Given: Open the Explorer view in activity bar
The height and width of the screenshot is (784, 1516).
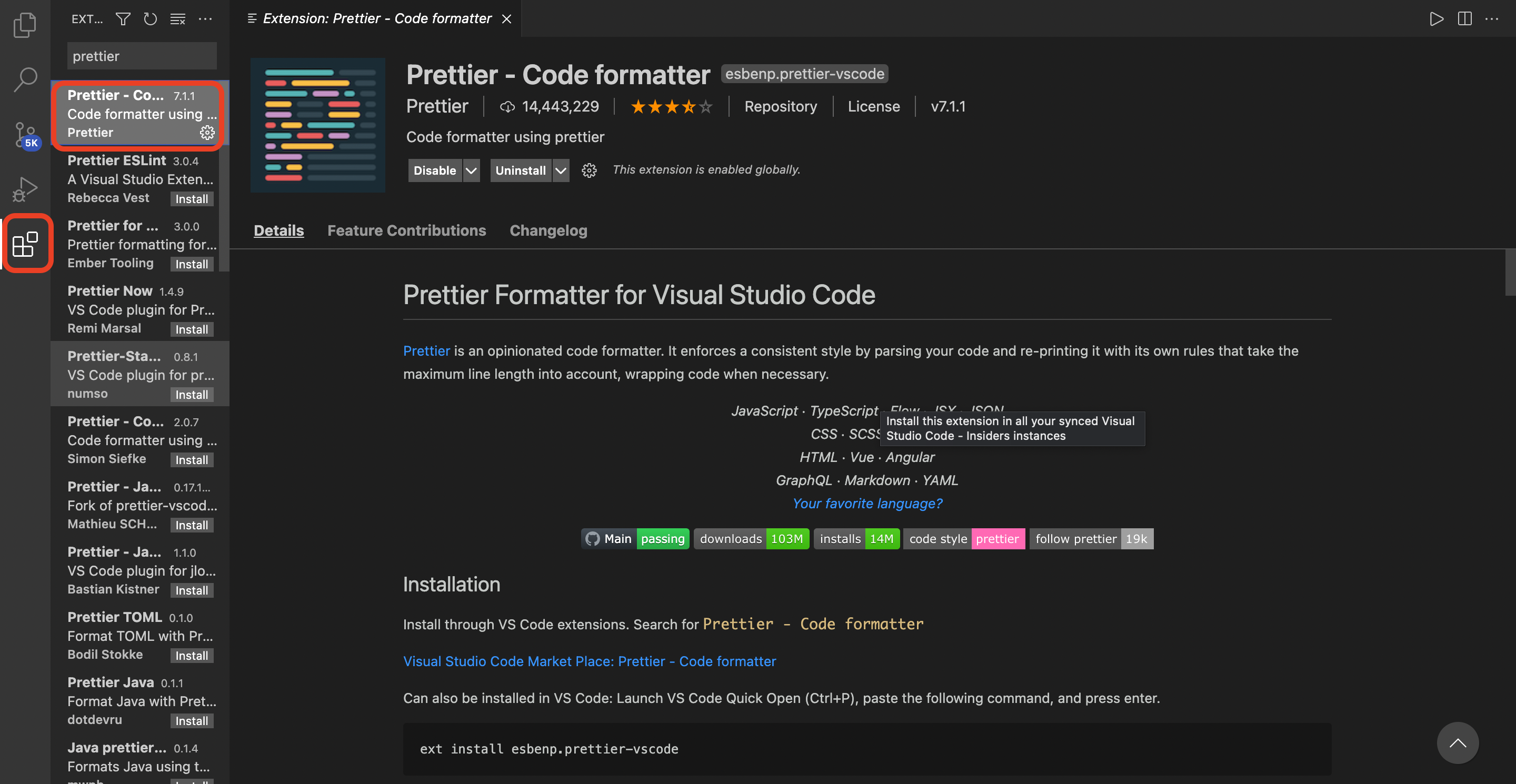Looking at the screenshot, I should point(25,25).
